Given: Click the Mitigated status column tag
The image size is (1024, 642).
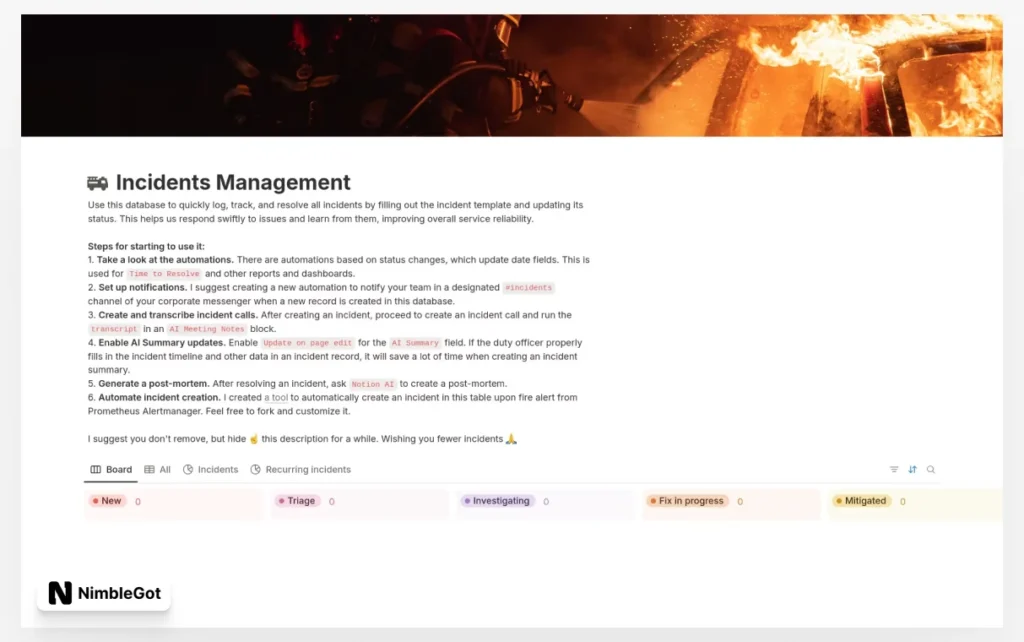Looking at the screenshot, I should coord(861,501).
